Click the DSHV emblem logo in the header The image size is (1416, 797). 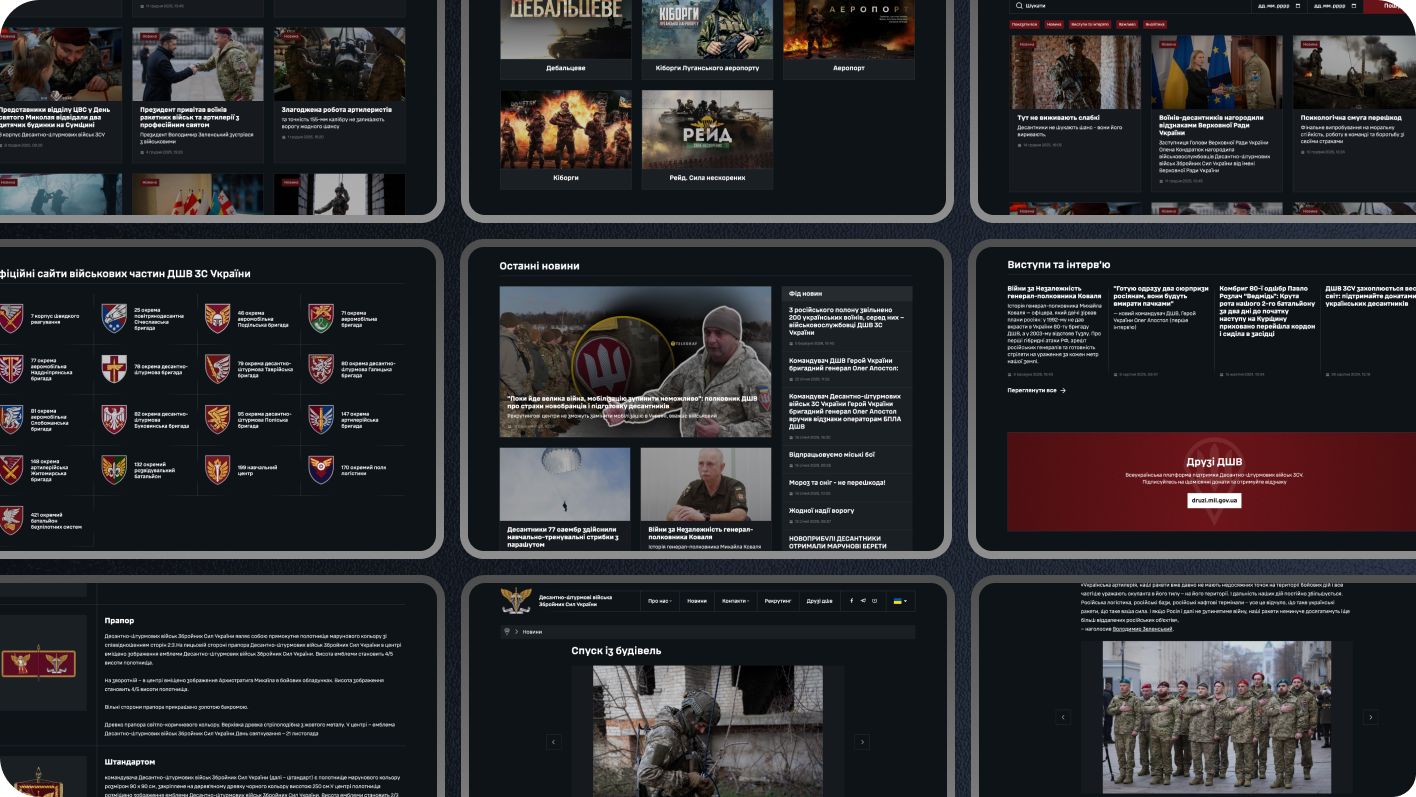(515, 602)
